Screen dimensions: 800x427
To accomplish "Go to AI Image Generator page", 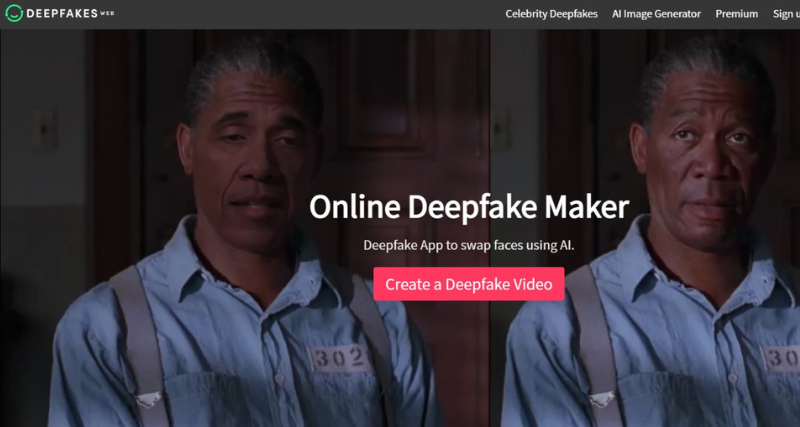I will [656, 14].
